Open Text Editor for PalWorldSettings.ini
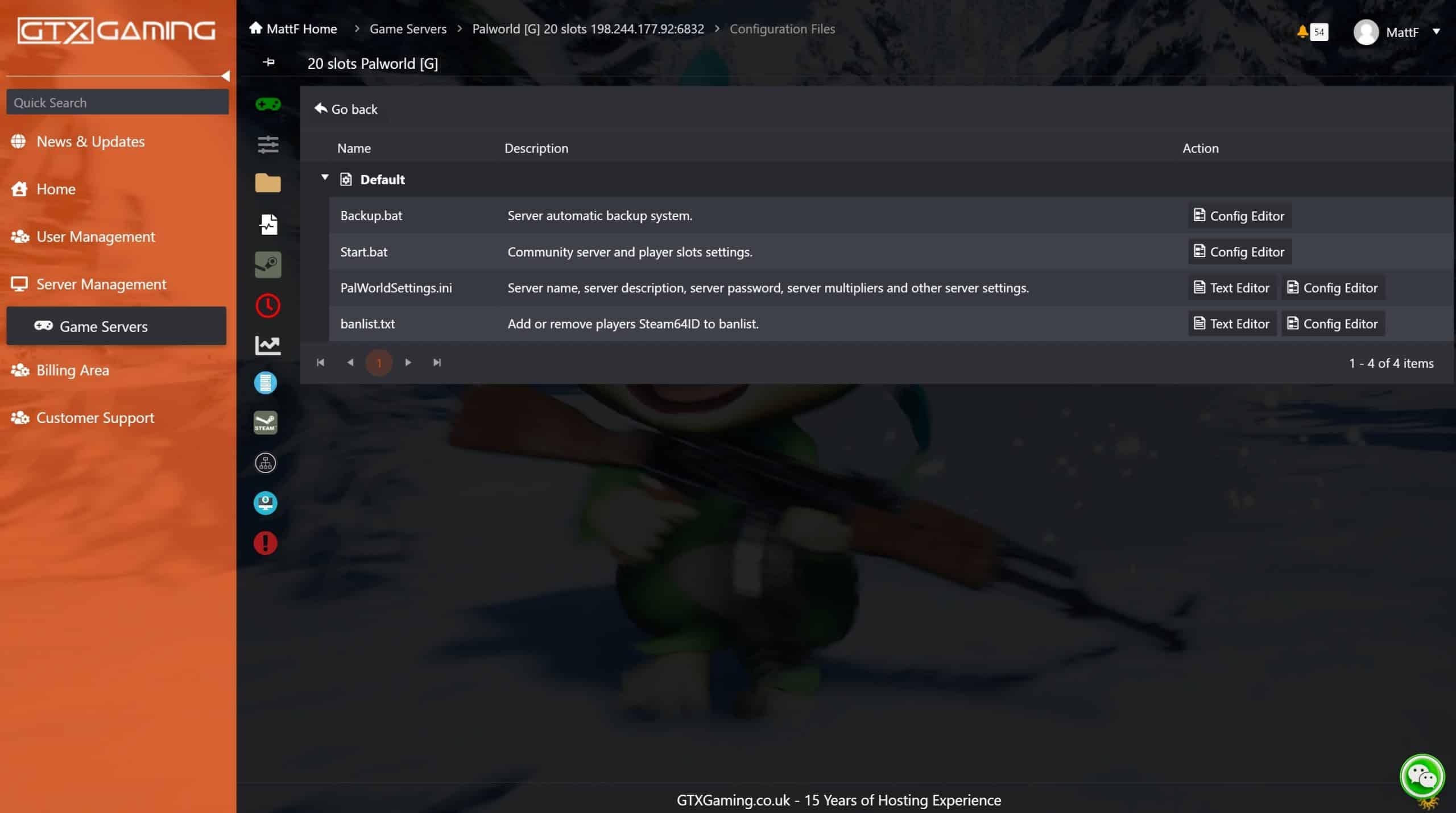This screenshot has width=1456, height=813. [x=1231, y=288]
